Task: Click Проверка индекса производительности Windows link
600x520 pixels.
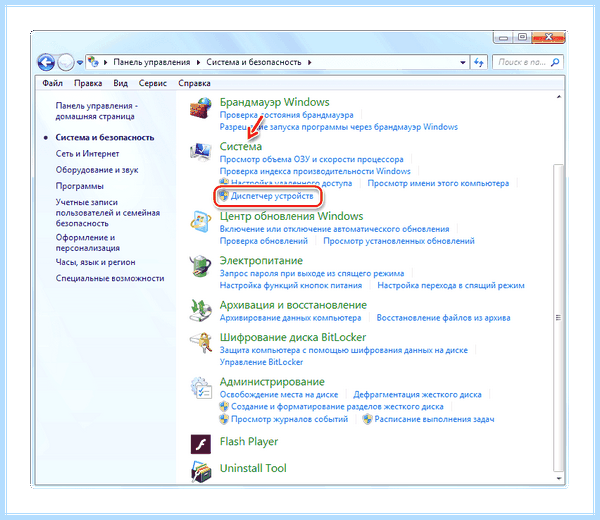Action: (315, 171)
